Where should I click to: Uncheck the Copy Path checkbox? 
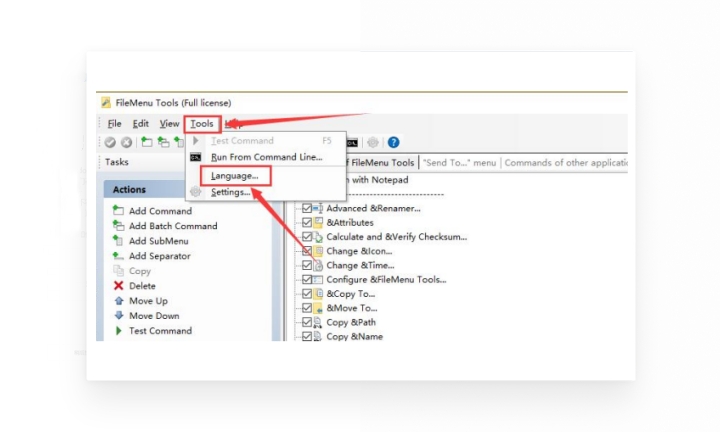point(307,322)
